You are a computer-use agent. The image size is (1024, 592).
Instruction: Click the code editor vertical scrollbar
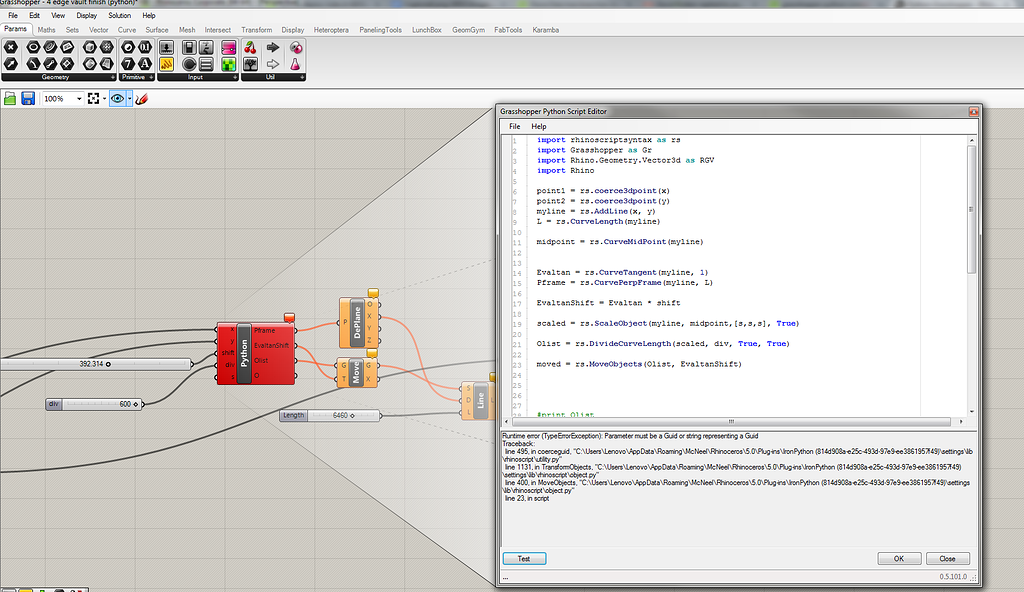971,210
